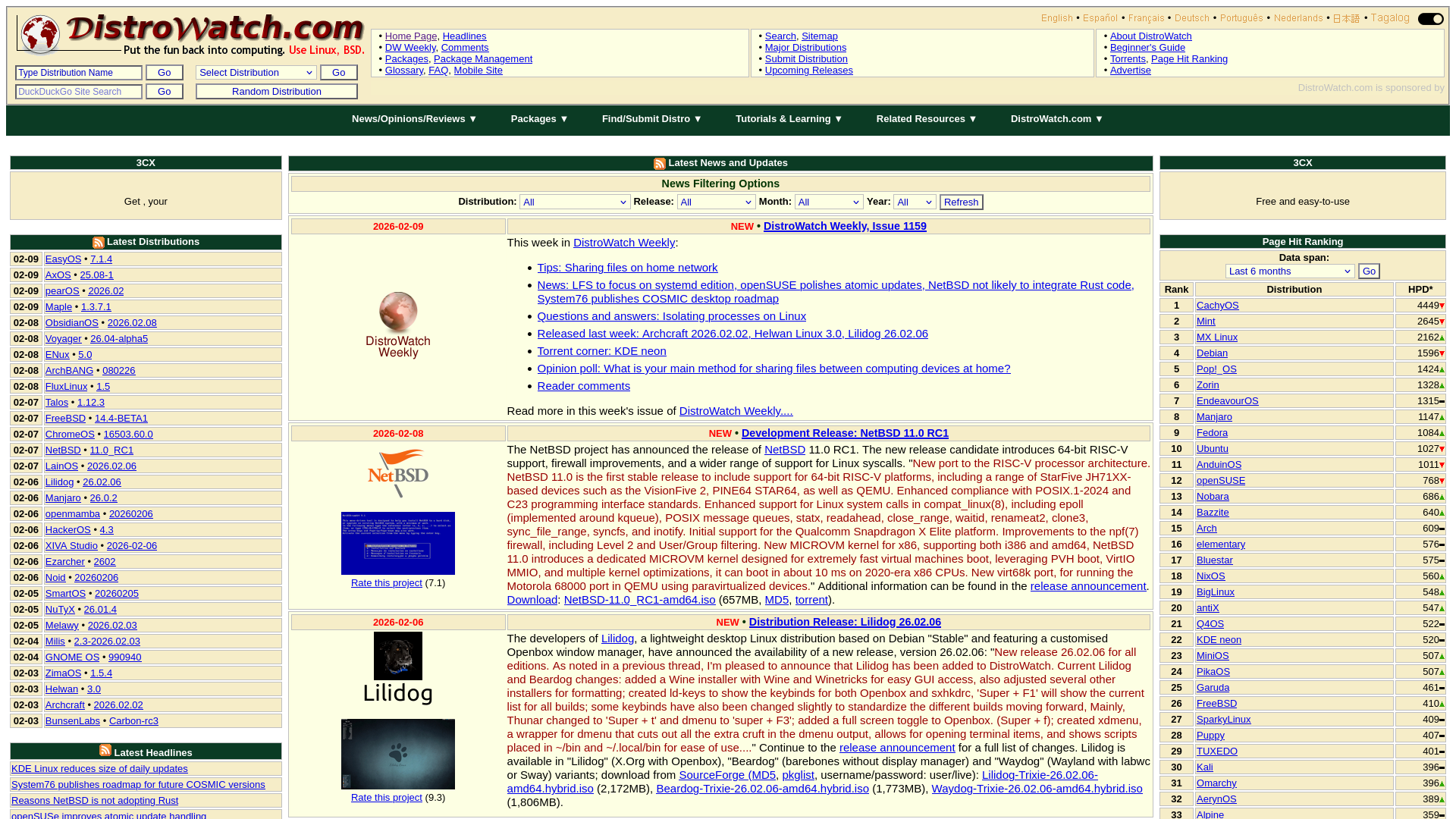
Task: Click the RSS feed icon for Latest Distributions
Action: coord(98,243)
